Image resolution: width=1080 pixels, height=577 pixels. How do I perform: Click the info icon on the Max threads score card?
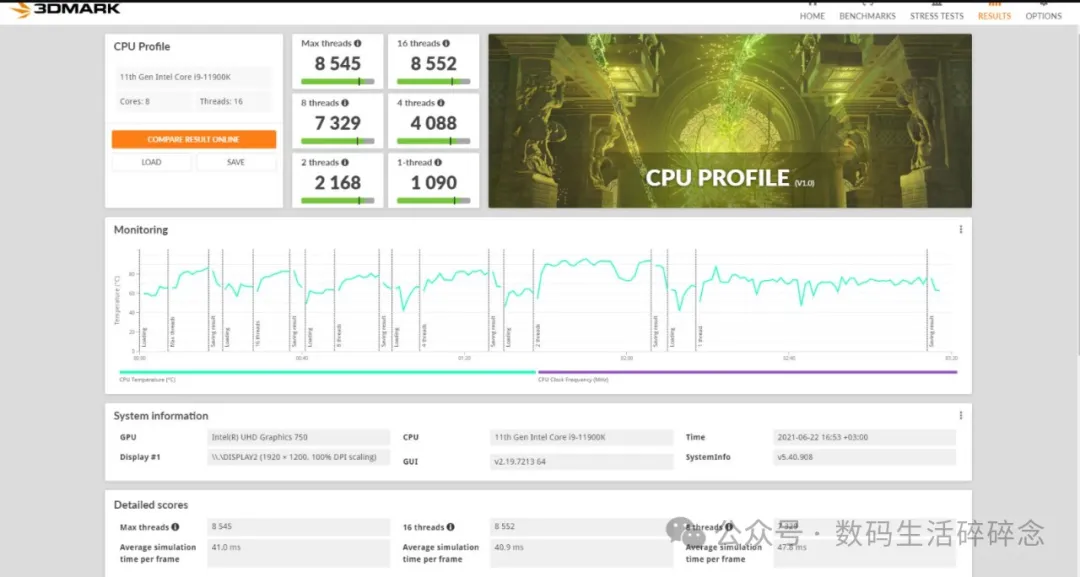tap(357, 43)
